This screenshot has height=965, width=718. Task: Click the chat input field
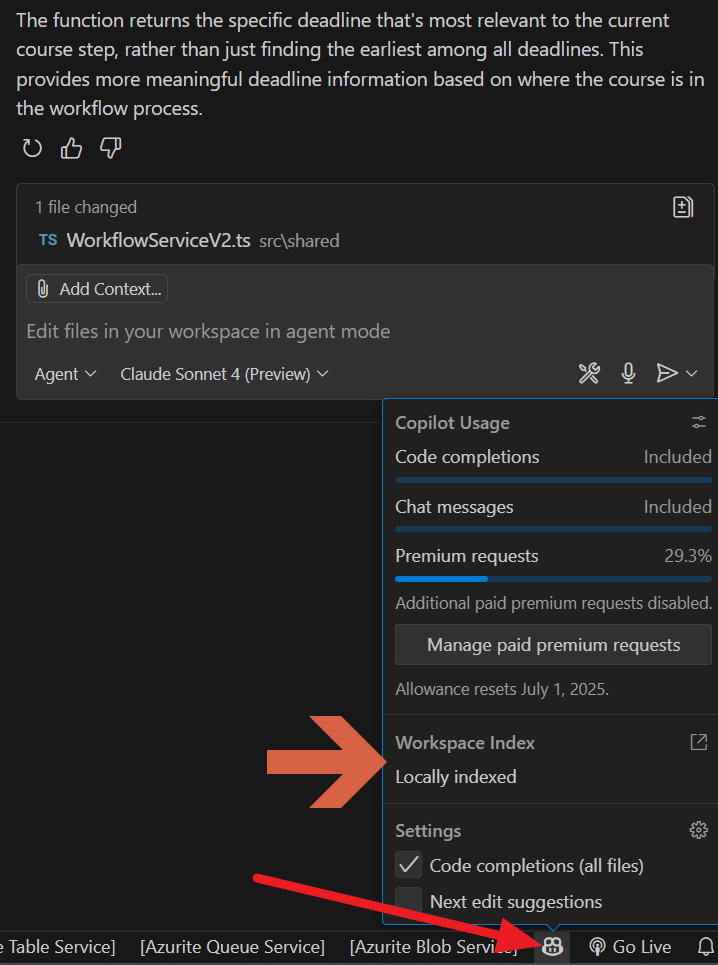[x=300, y=331]
